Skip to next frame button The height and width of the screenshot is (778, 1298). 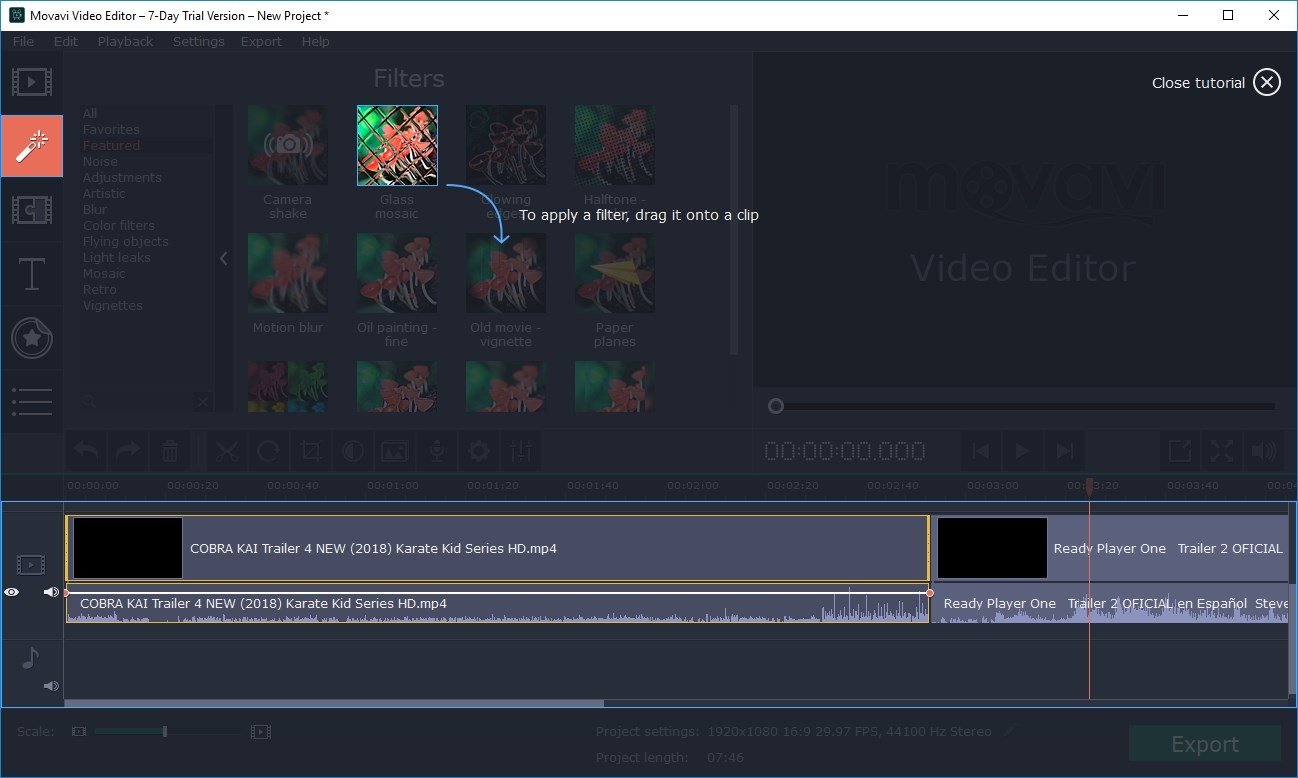[1064, 451]
